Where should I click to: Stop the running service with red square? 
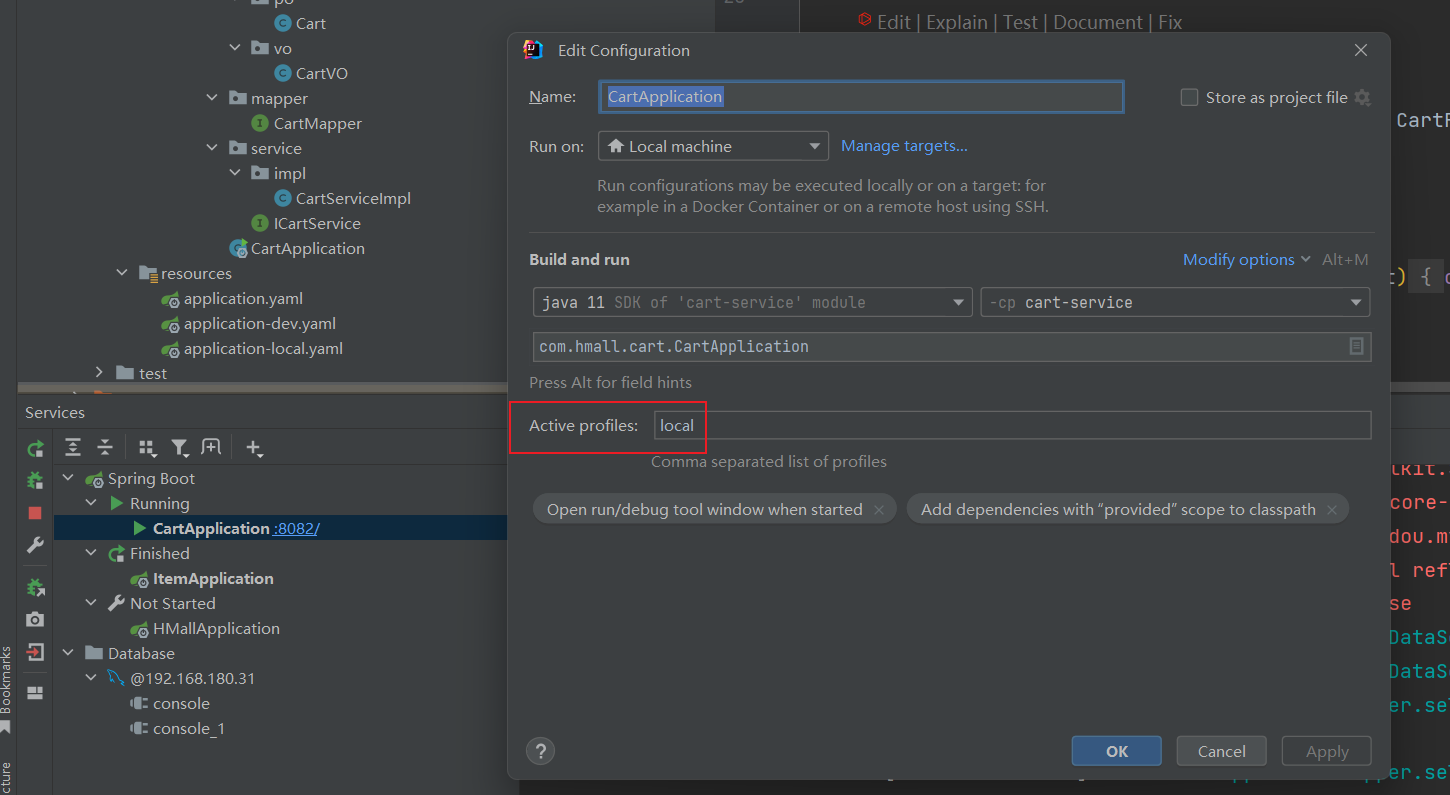35,513
